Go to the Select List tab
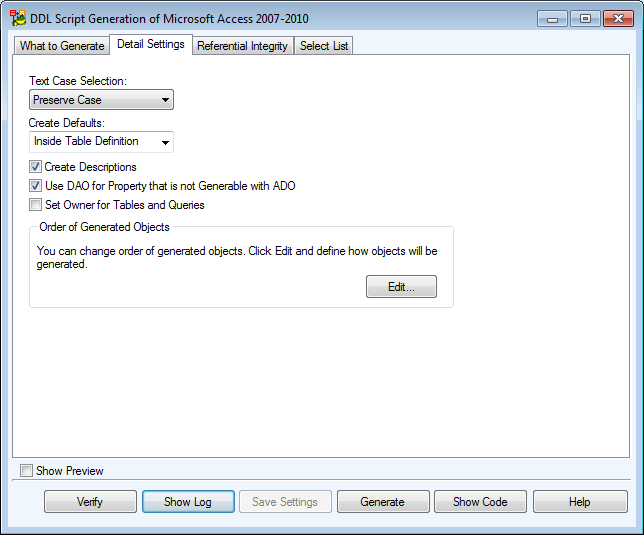 click(323, 46)
